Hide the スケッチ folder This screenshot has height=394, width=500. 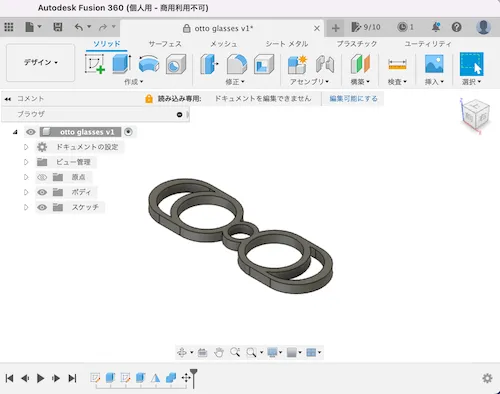coord(42,207)
